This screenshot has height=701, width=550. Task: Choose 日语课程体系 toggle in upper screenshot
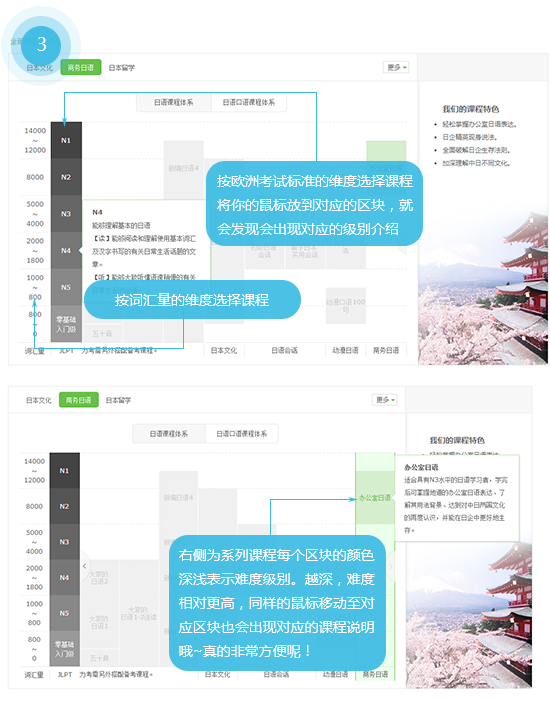tap(173, 102)
